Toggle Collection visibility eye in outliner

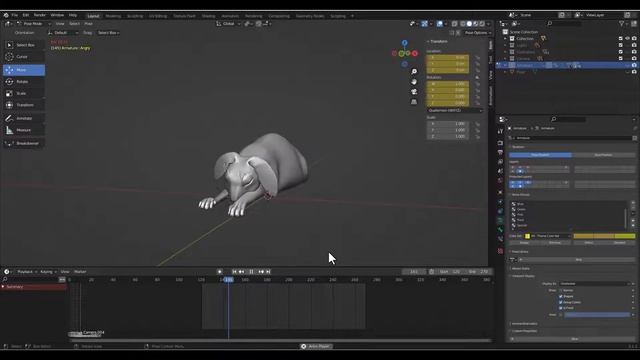pos(627,38)
